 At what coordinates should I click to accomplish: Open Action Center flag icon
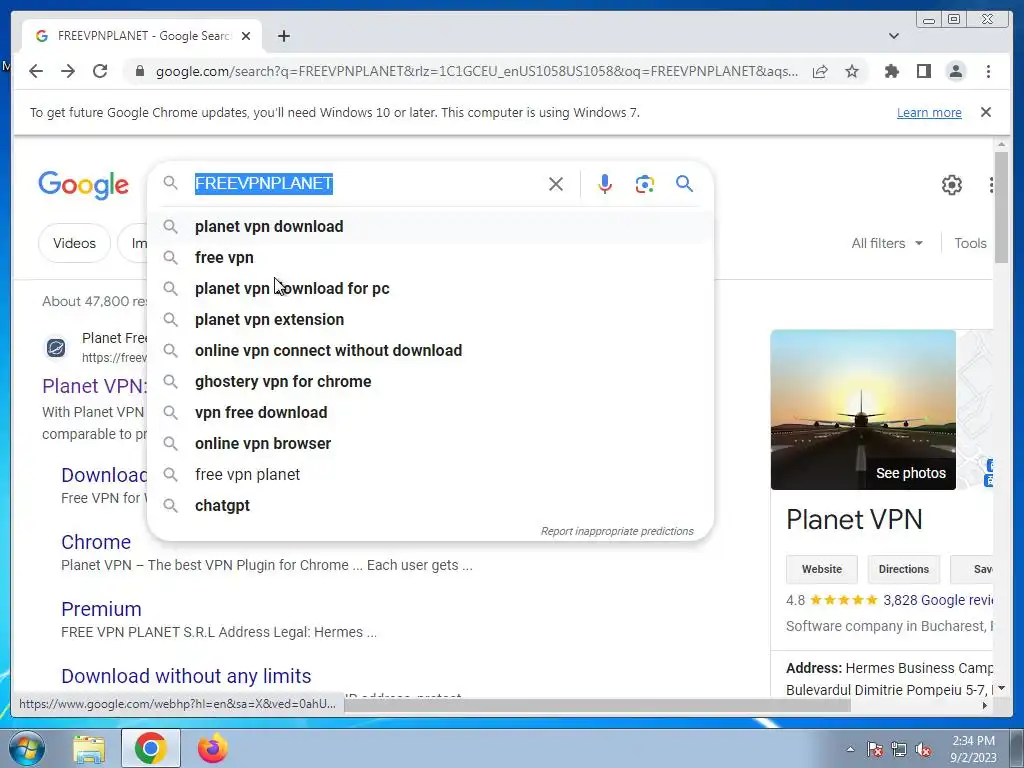pyautogui.click(x=874, y=749)
